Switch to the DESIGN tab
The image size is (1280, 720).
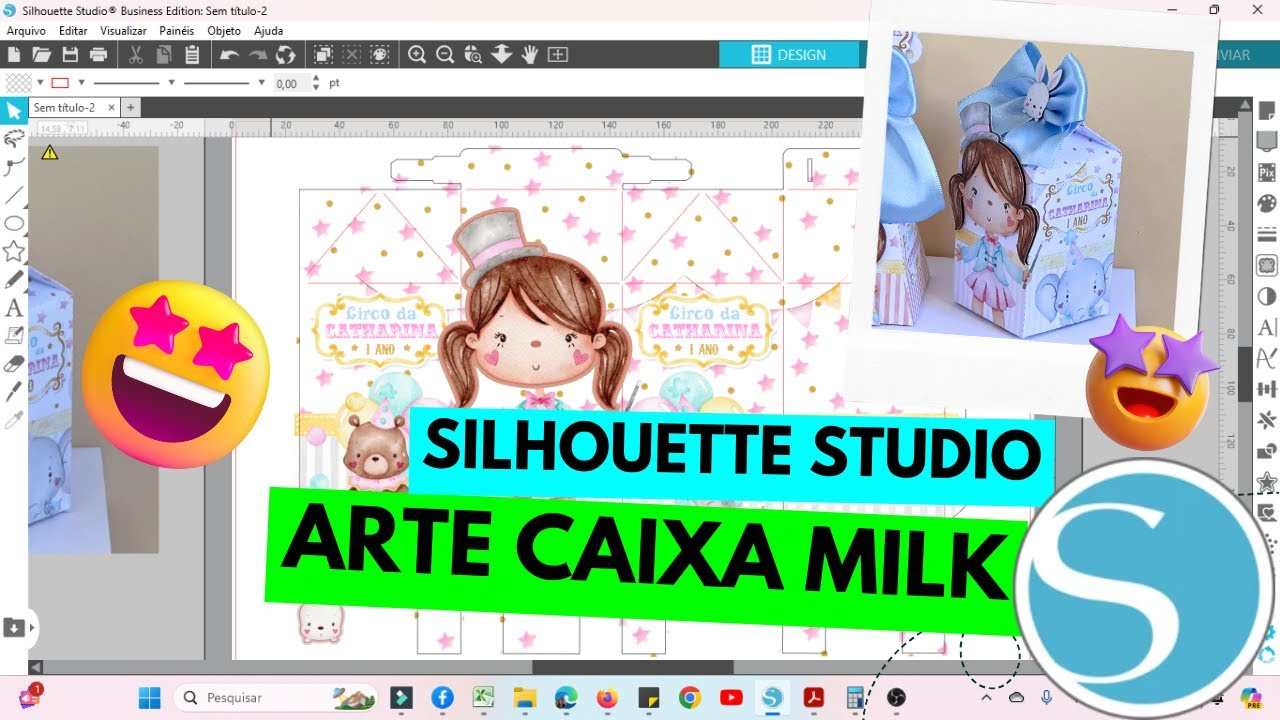coord(790,55)
